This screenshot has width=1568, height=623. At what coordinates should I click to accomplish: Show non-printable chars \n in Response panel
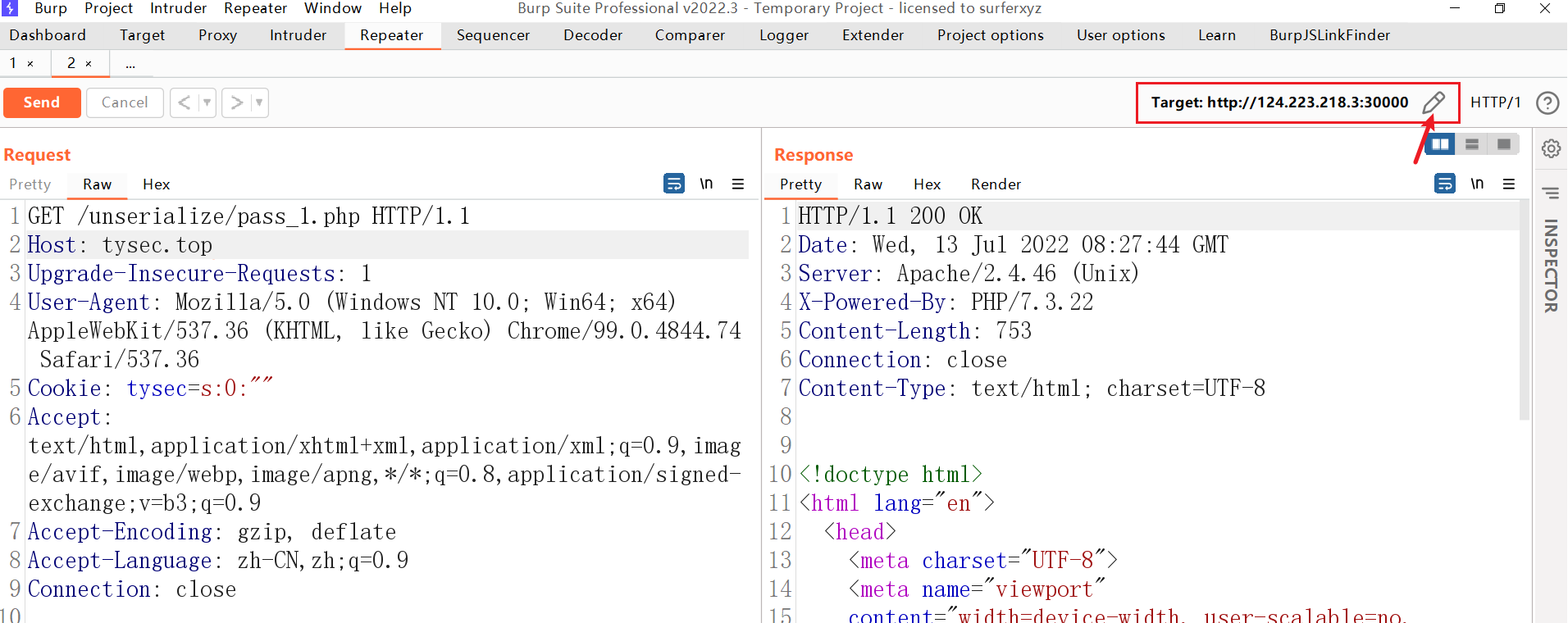(1477, 184)
